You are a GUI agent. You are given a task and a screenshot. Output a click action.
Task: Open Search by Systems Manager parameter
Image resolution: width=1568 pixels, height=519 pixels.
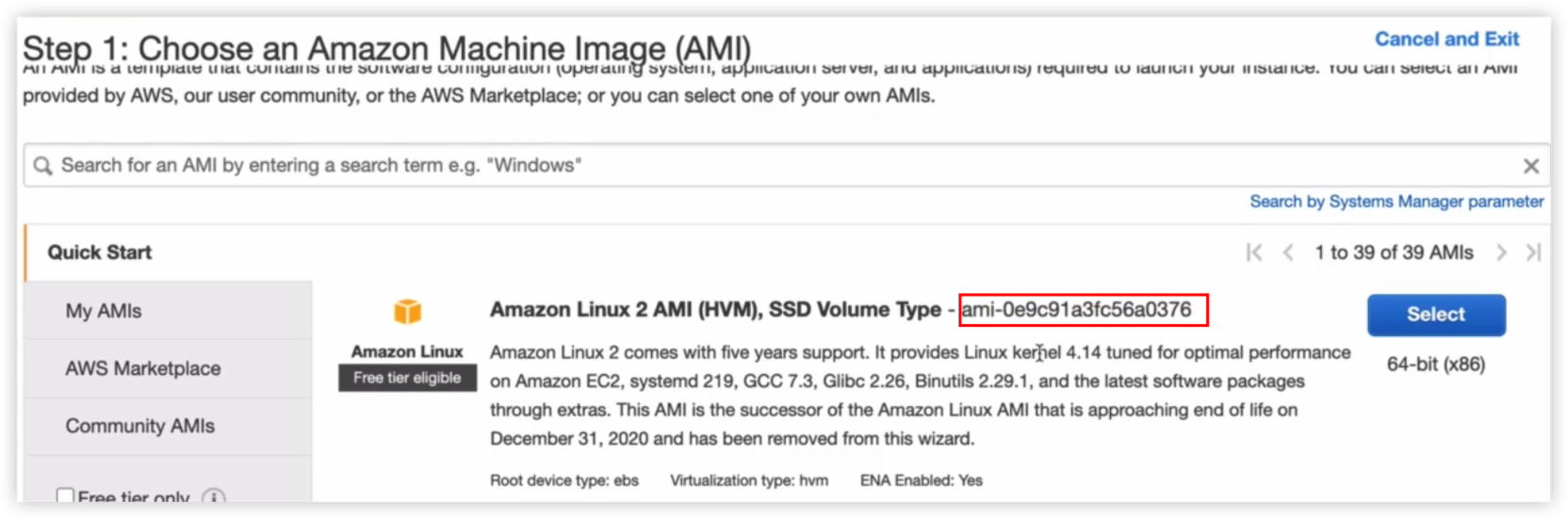point(1396,202)
